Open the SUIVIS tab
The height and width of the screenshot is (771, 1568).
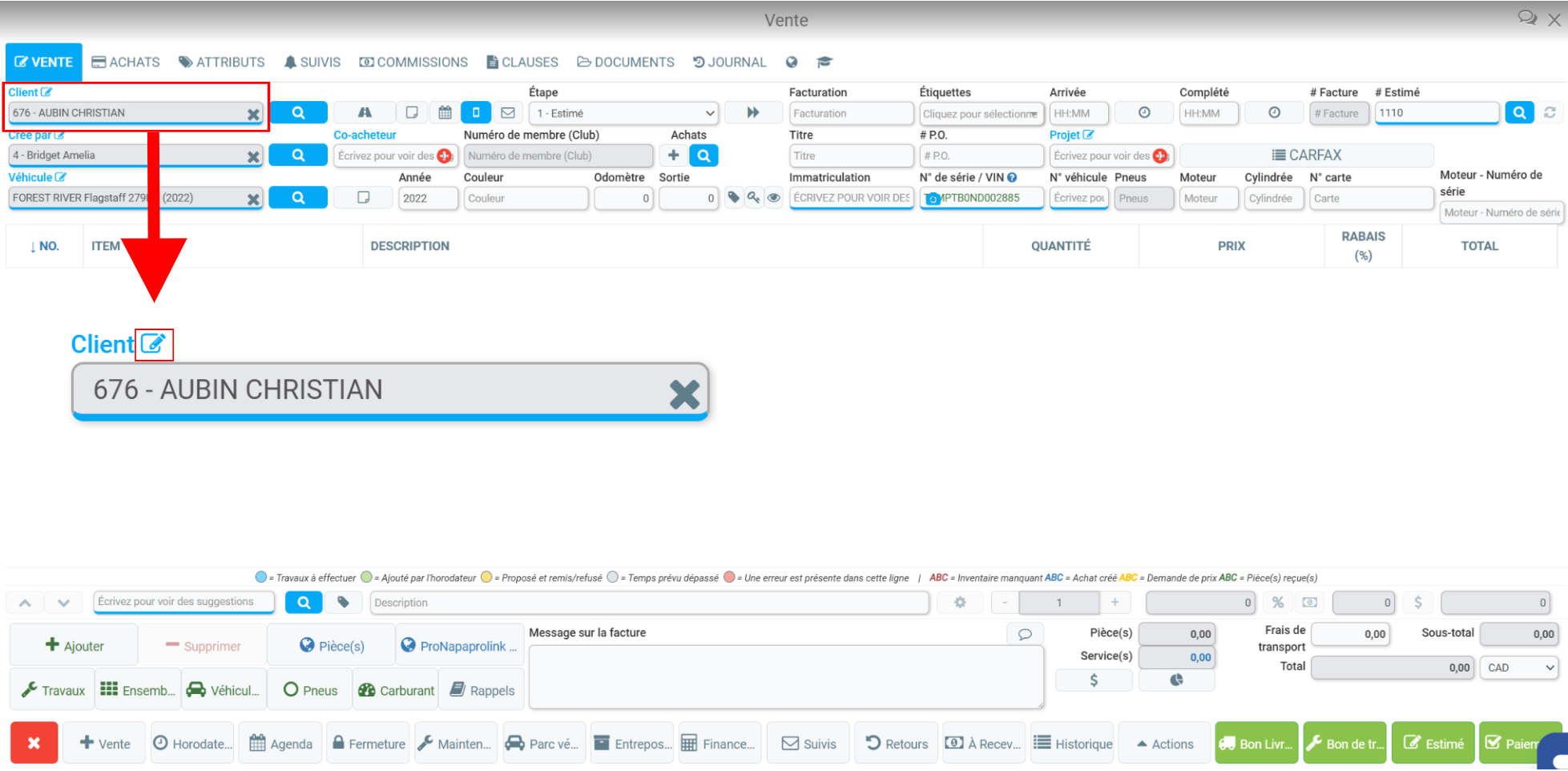312,62
